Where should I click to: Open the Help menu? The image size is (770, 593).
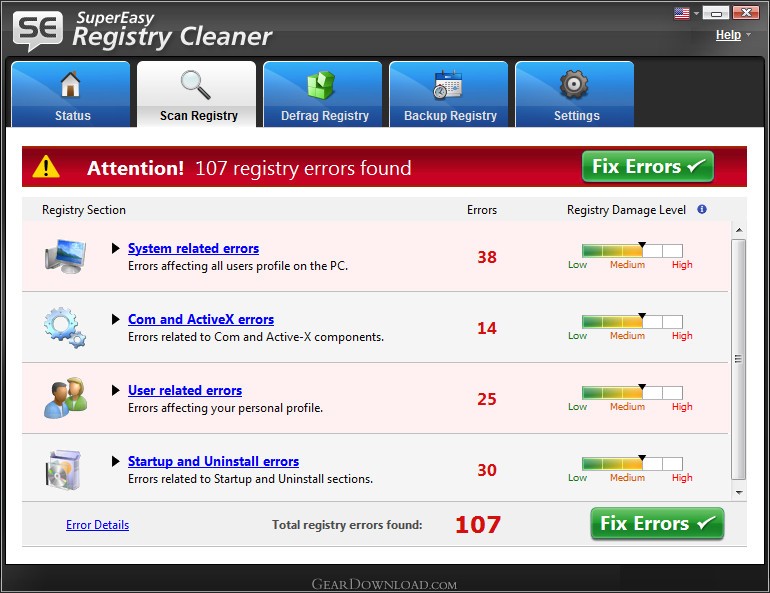coord(728,35)
